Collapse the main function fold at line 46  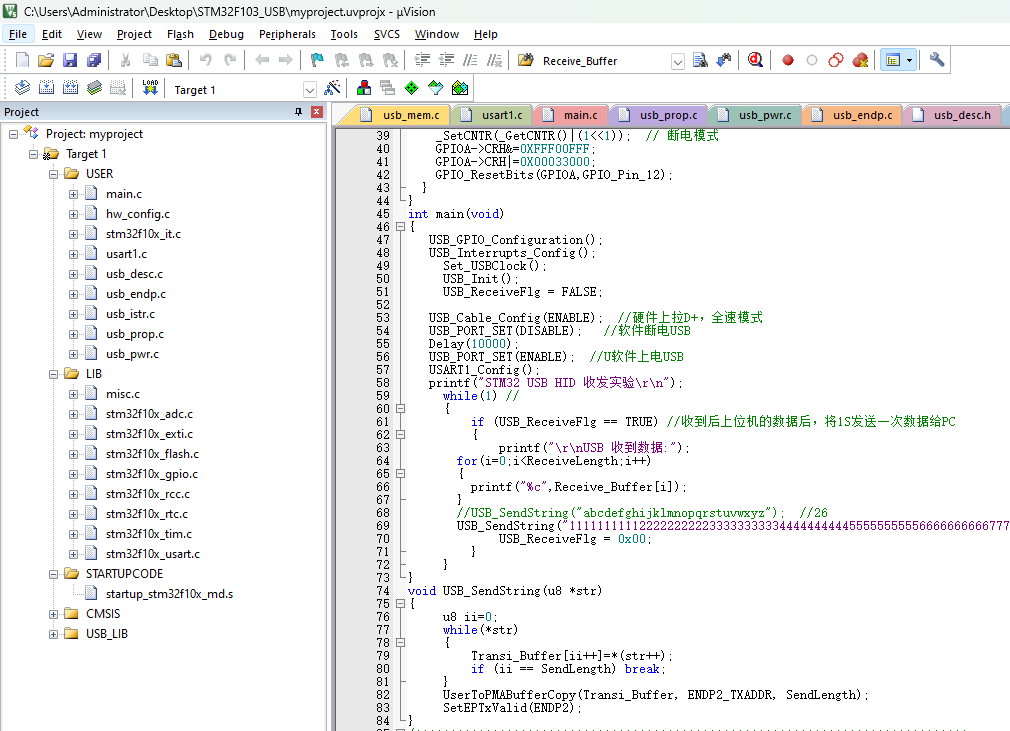400,227
